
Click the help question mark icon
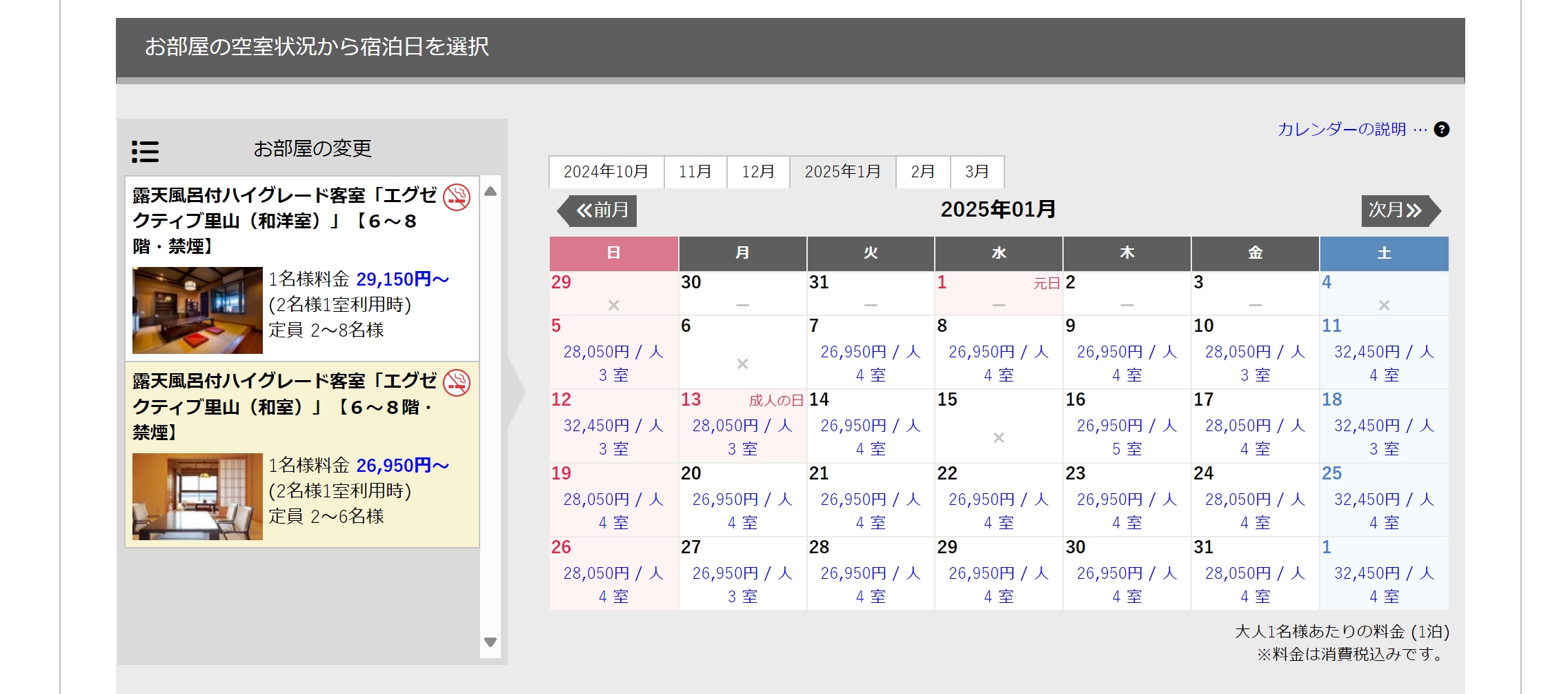pyautogui.click(x=1441, y=130)
